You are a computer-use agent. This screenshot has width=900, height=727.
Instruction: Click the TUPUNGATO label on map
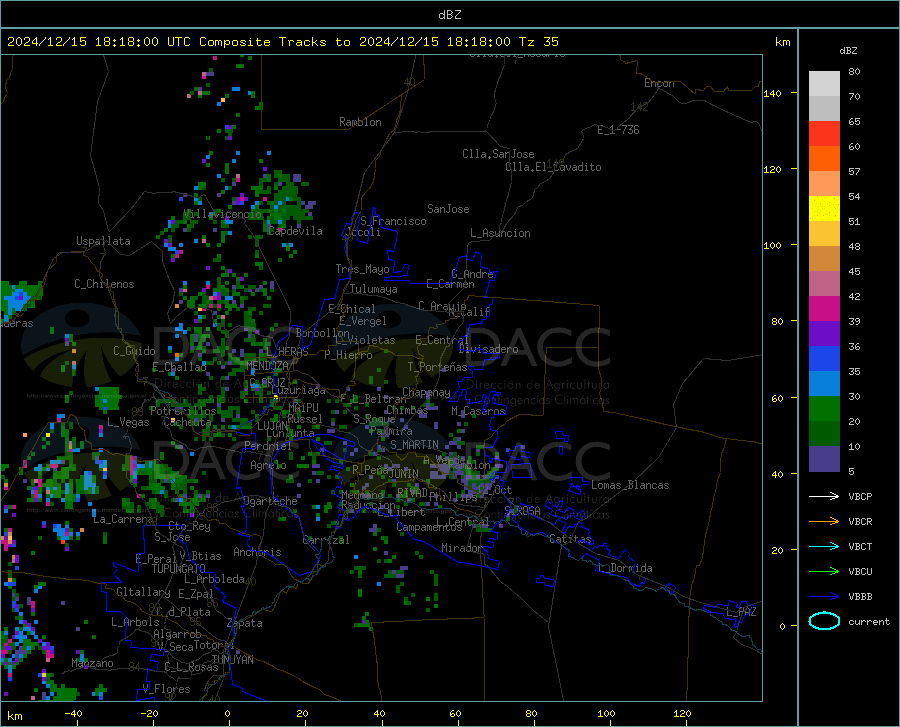coord(179,569)
